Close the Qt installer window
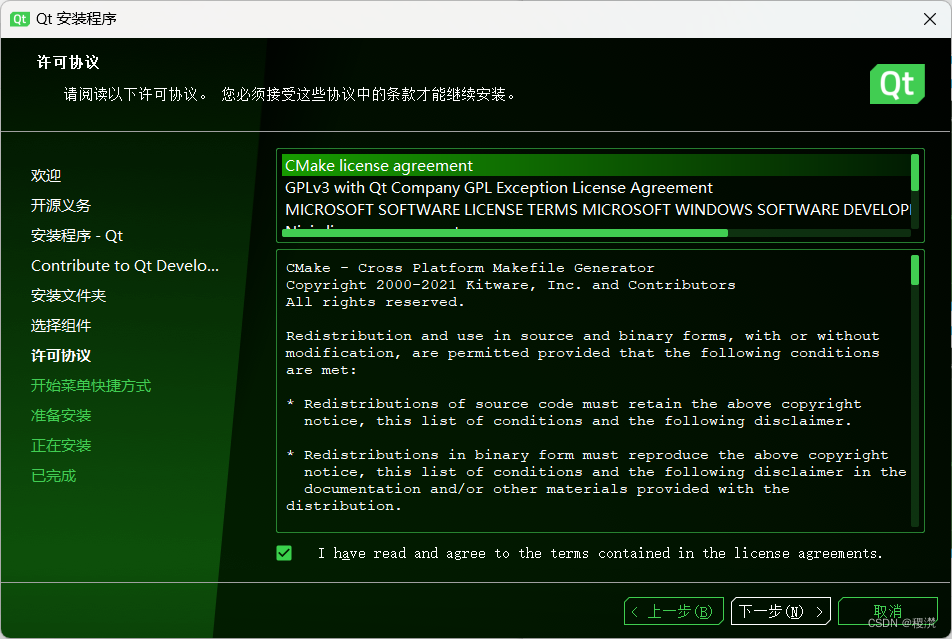This screenshot has width=952, height=639. 929,19
